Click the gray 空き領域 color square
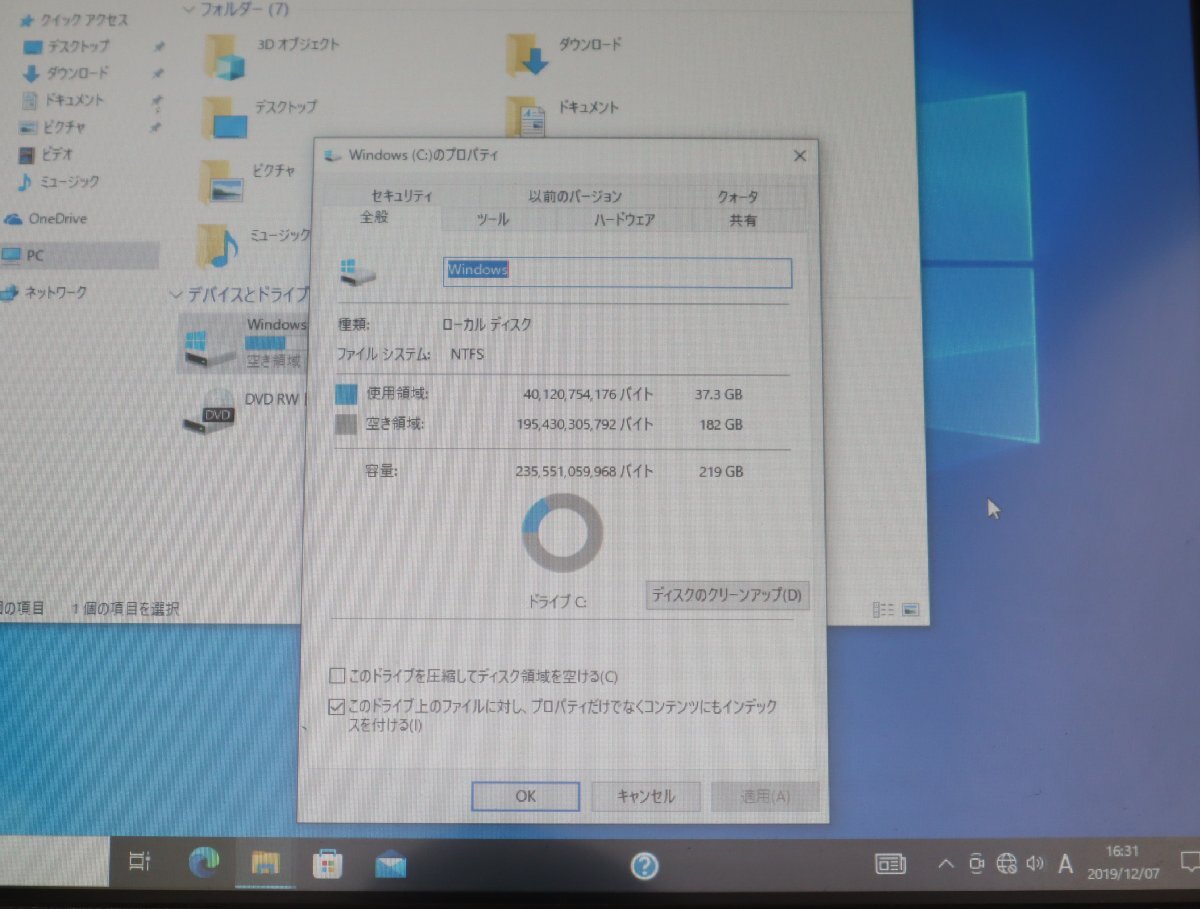The height and width of the screenshot is (909, 1200). tap(346, 425)
